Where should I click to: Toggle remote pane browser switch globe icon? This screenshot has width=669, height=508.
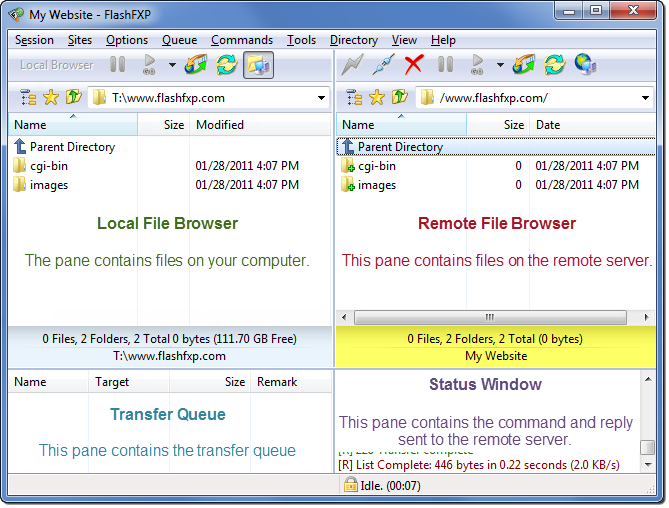pos(585,66)
